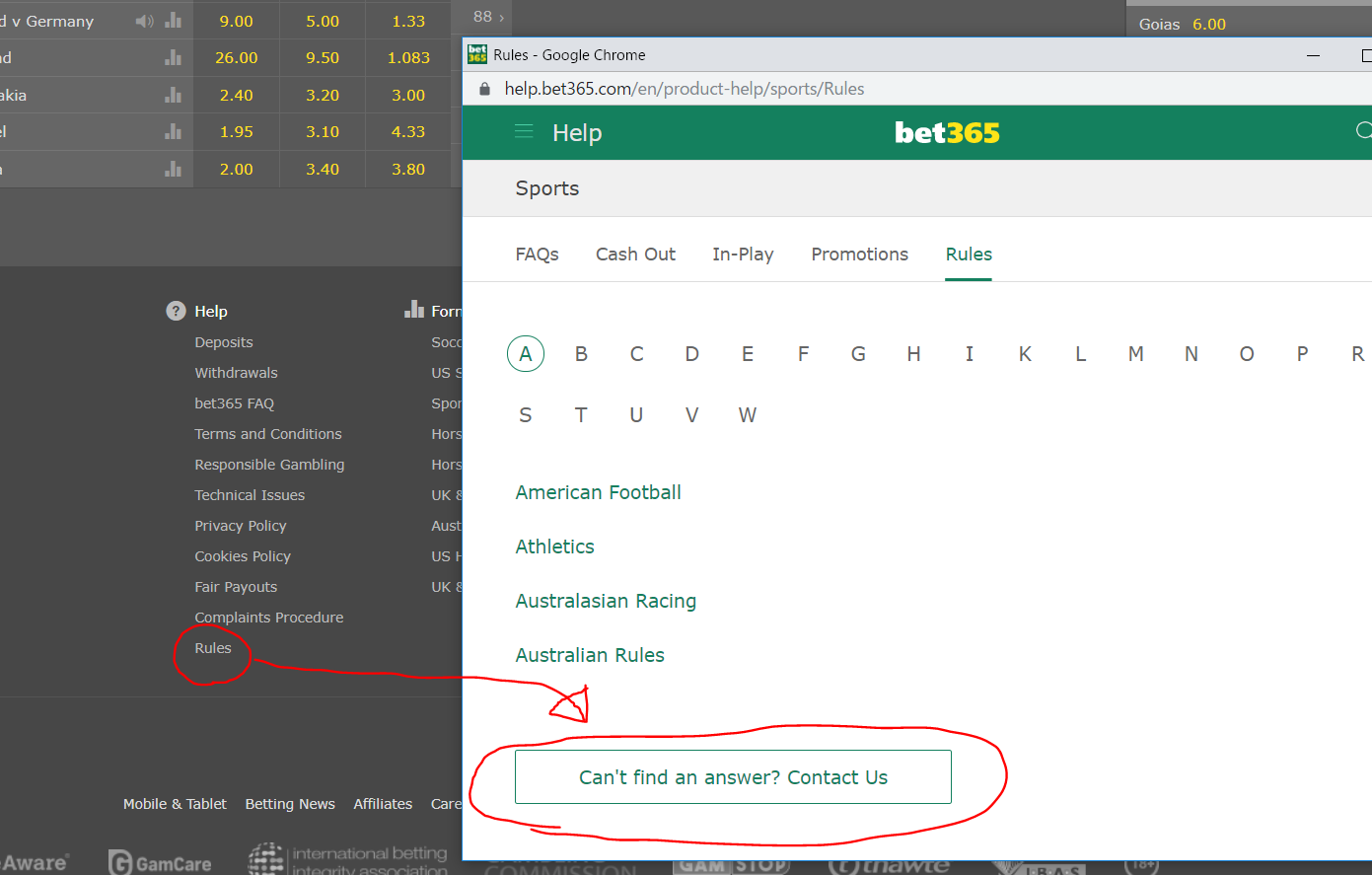Viewport: 1372px width, 875px height.
Task: Open the Promotions tab
Action: [x=859, y=255]
